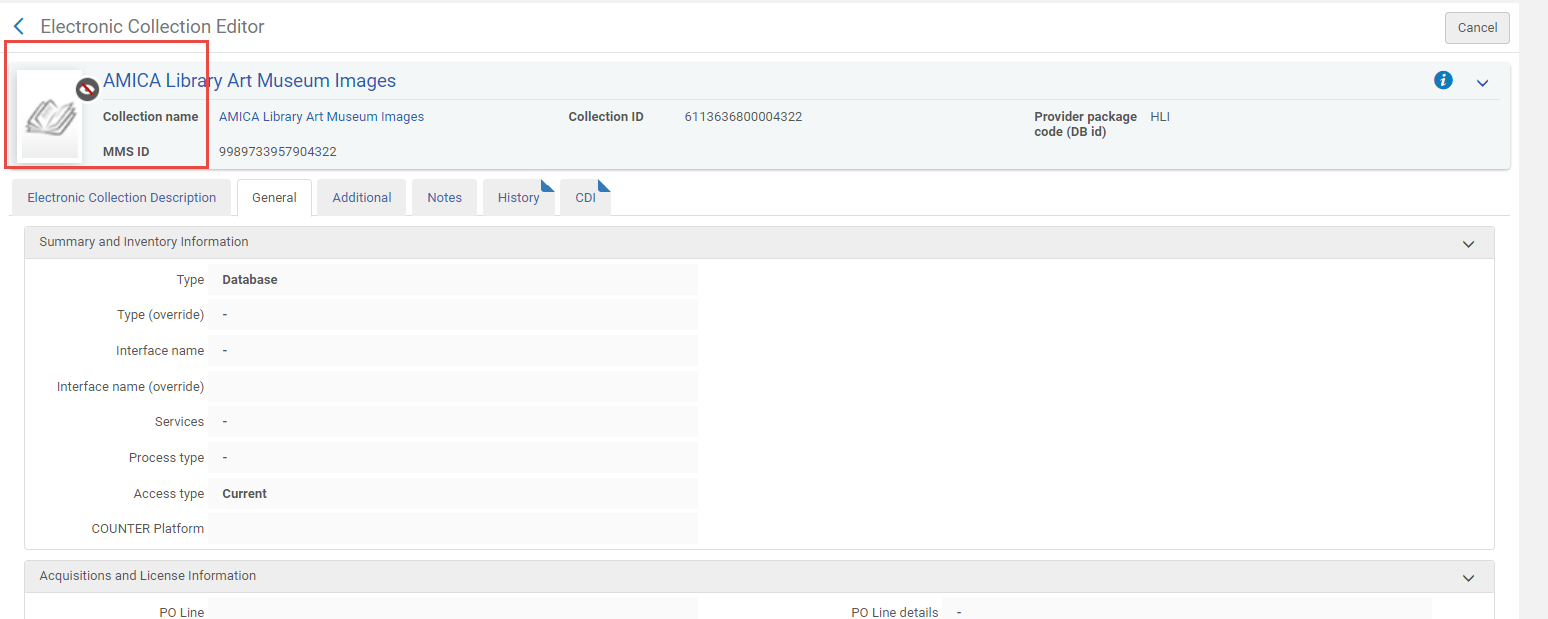Select Collection ID value 6113636800004322

[743, 117]
